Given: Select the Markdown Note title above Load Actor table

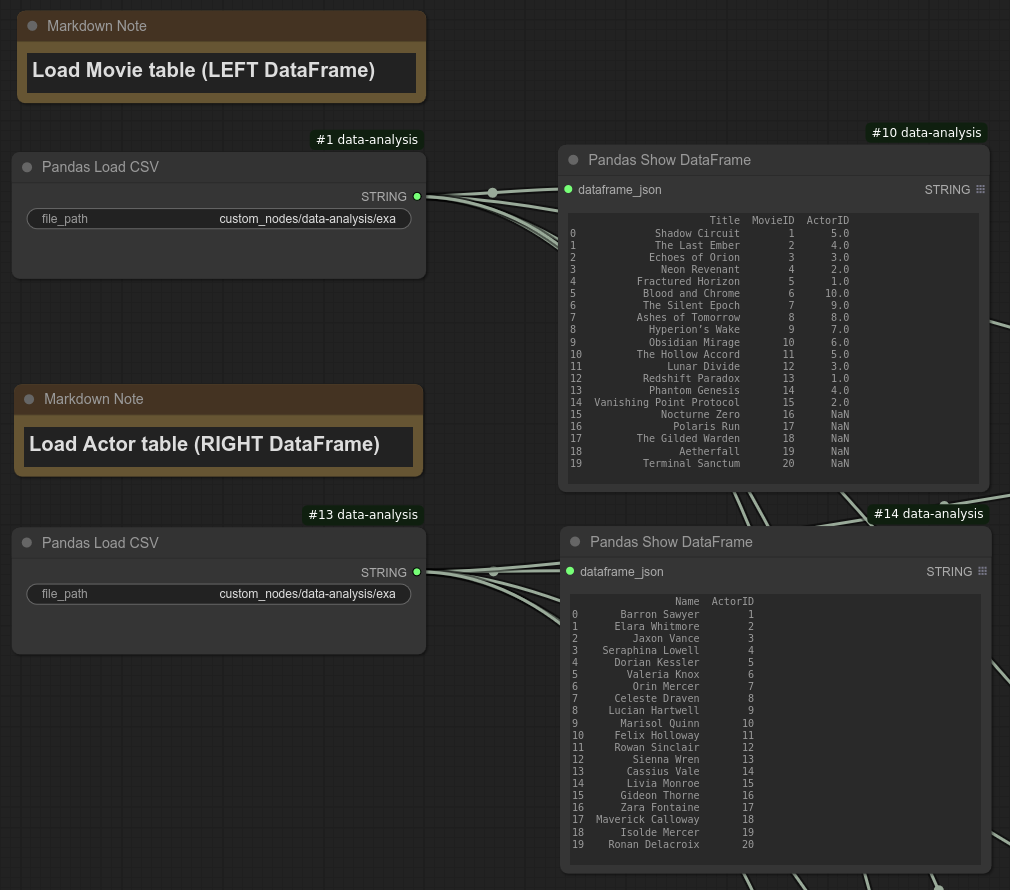Looking at the screenshot, I should 93,399.
